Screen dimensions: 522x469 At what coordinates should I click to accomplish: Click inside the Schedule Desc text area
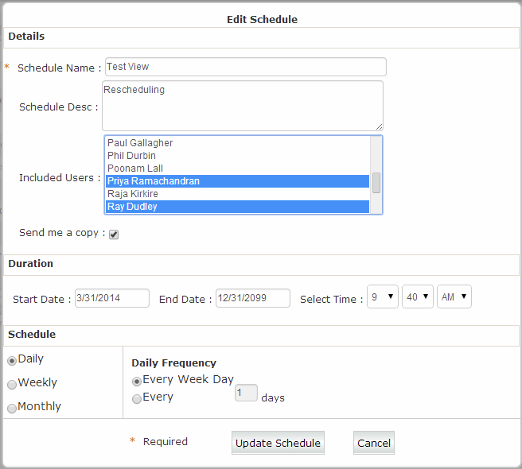click(x=243, y=106)
